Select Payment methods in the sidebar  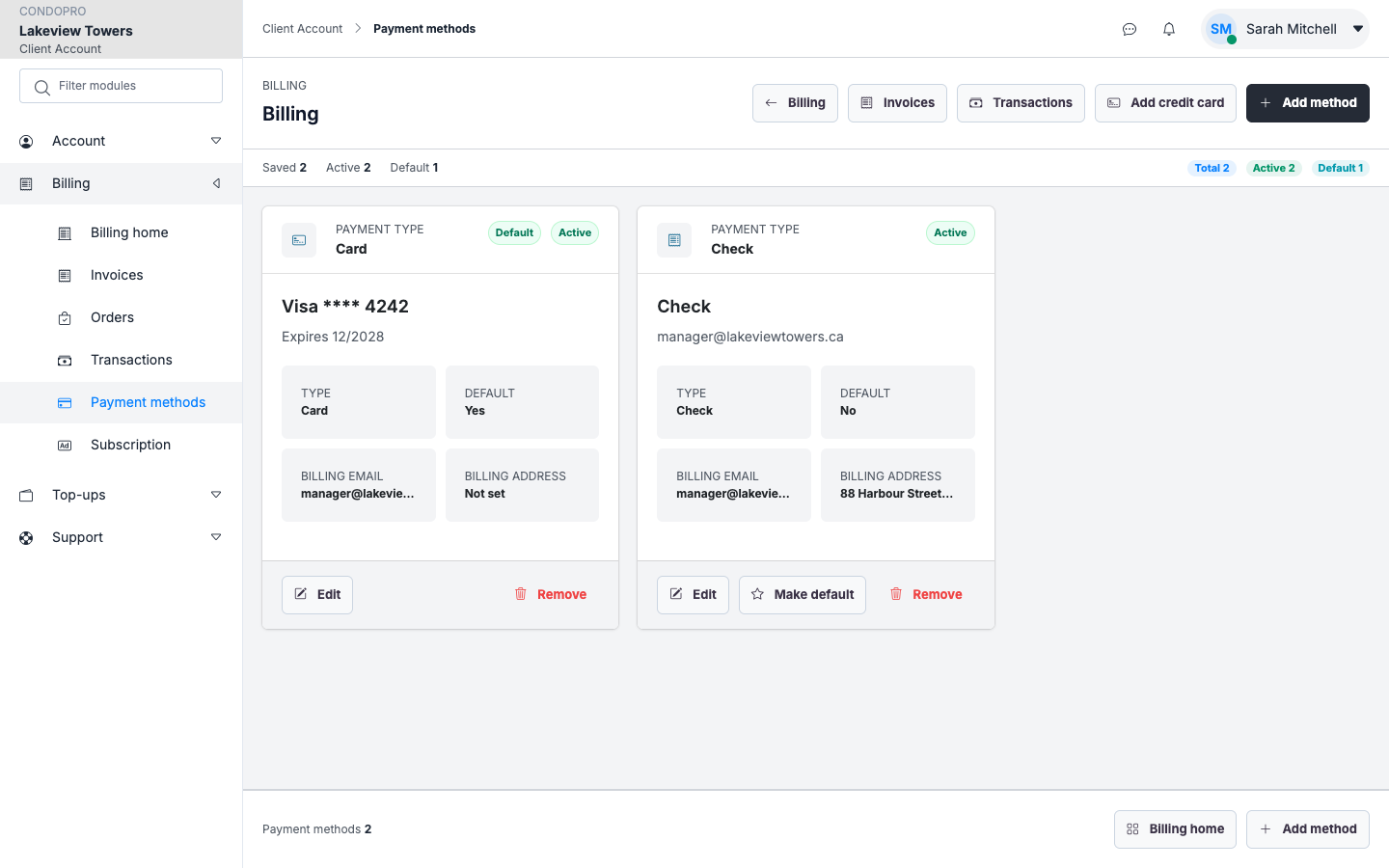[x=121, y=402]
